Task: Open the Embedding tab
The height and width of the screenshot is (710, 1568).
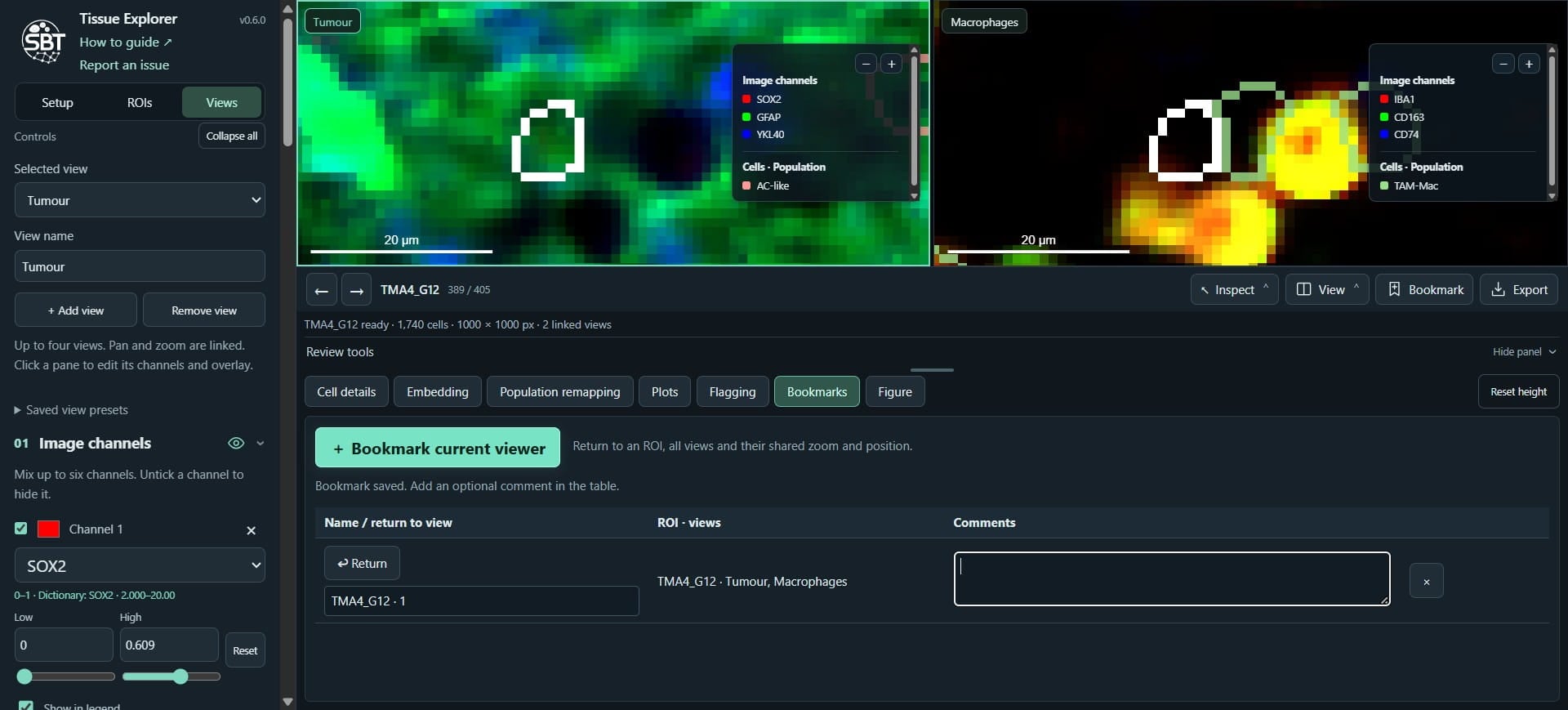Action: 438,392
